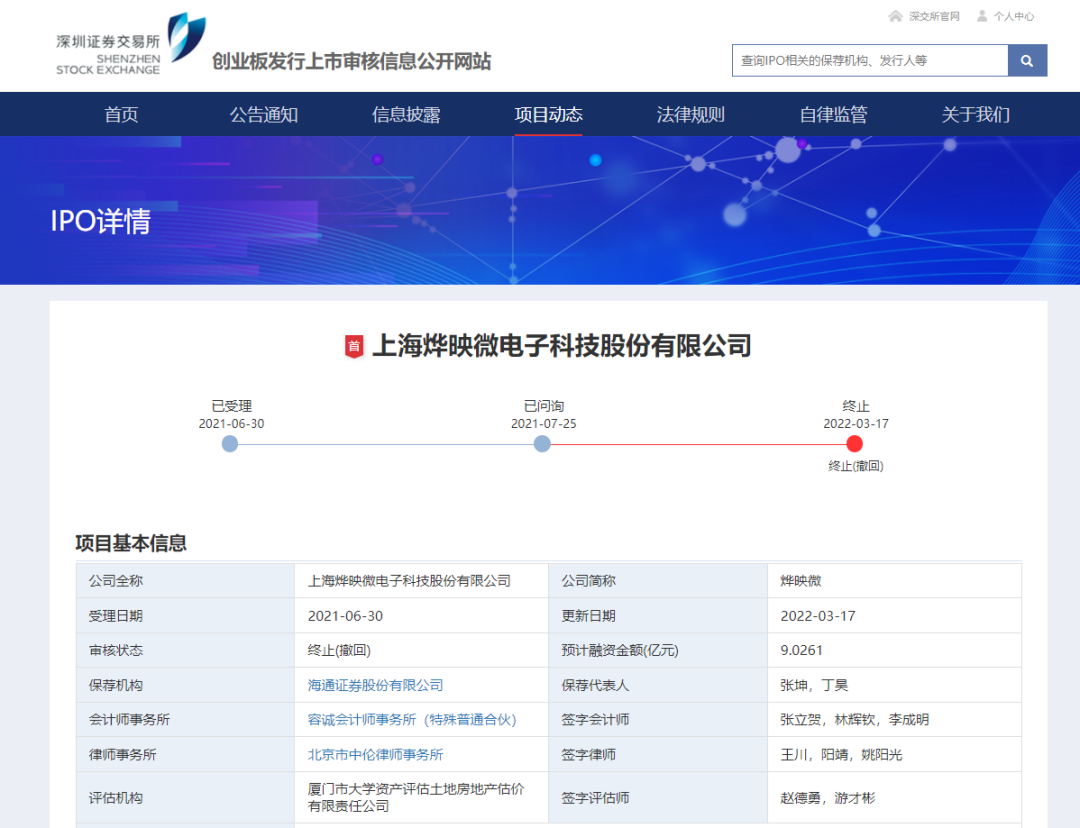Click the home icon before 深交所官网
The height and width of the screenshot is (828, 1080).
coord(893,16)
